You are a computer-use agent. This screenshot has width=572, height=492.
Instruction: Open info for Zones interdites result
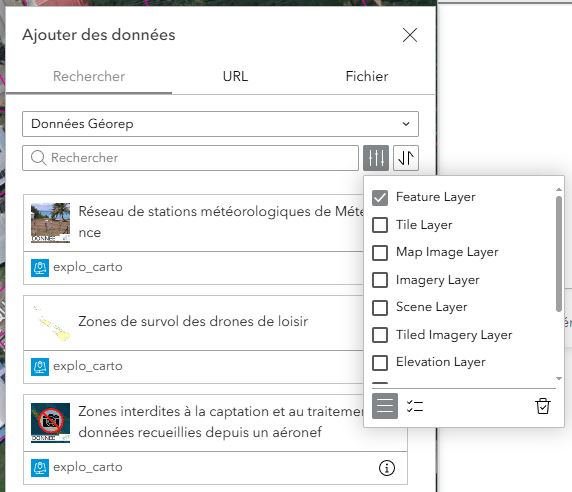387,468
